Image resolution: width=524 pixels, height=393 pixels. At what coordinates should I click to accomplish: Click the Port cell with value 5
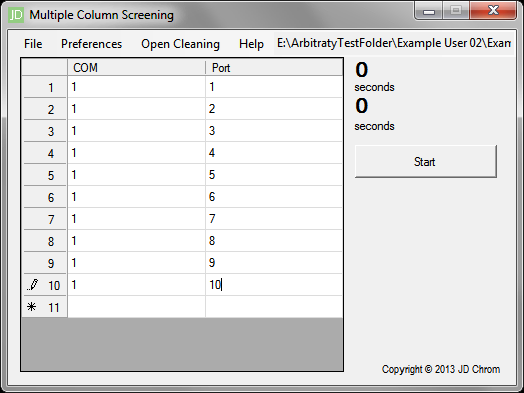274,175
